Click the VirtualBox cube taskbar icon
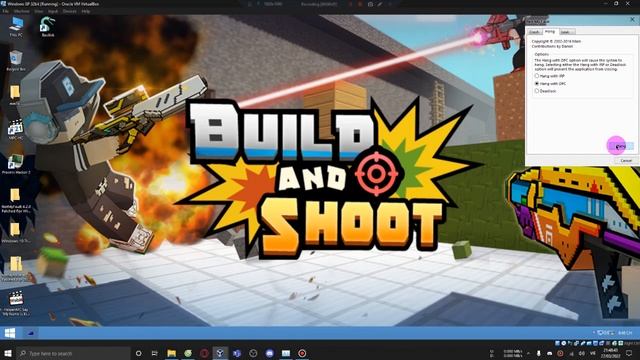Viewport: 640px width, 360px height. tap(220, 353)
